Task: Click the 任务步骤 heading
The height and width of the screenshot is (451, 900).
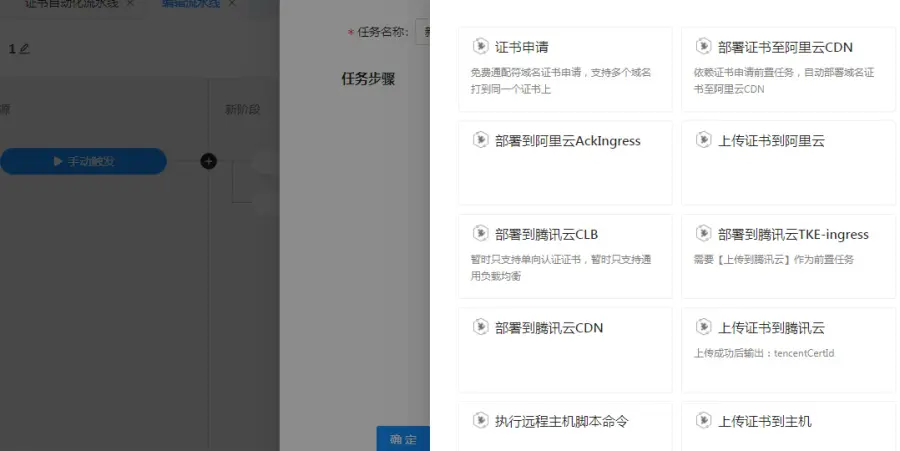Action: tap(368, 79)
